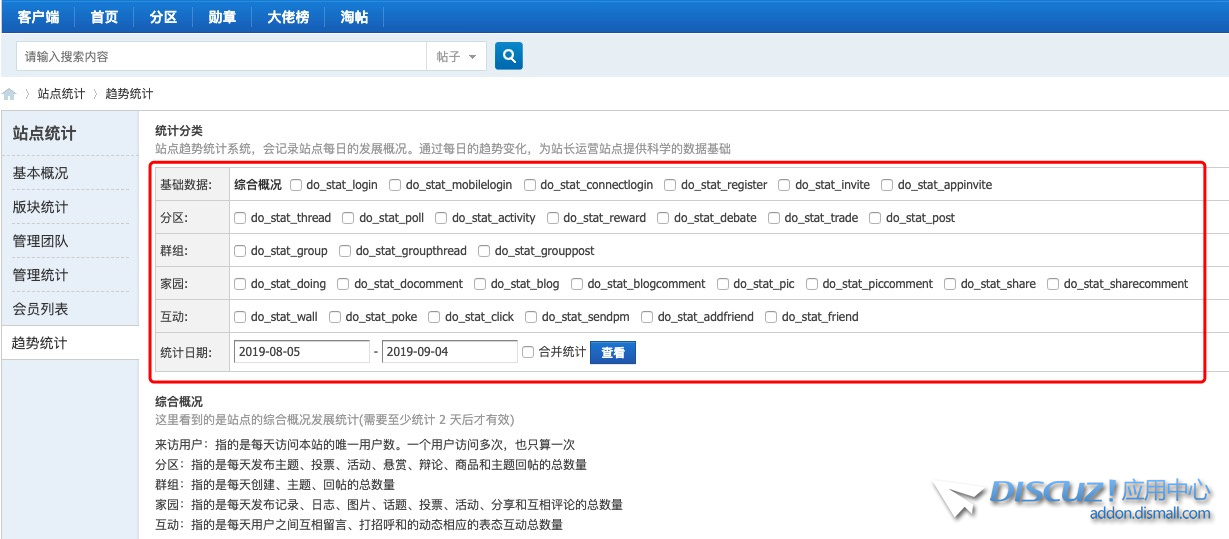Screen dimensions: 1229x539
Task: Click the 综合概况 link
Action: tap(258, 185)
